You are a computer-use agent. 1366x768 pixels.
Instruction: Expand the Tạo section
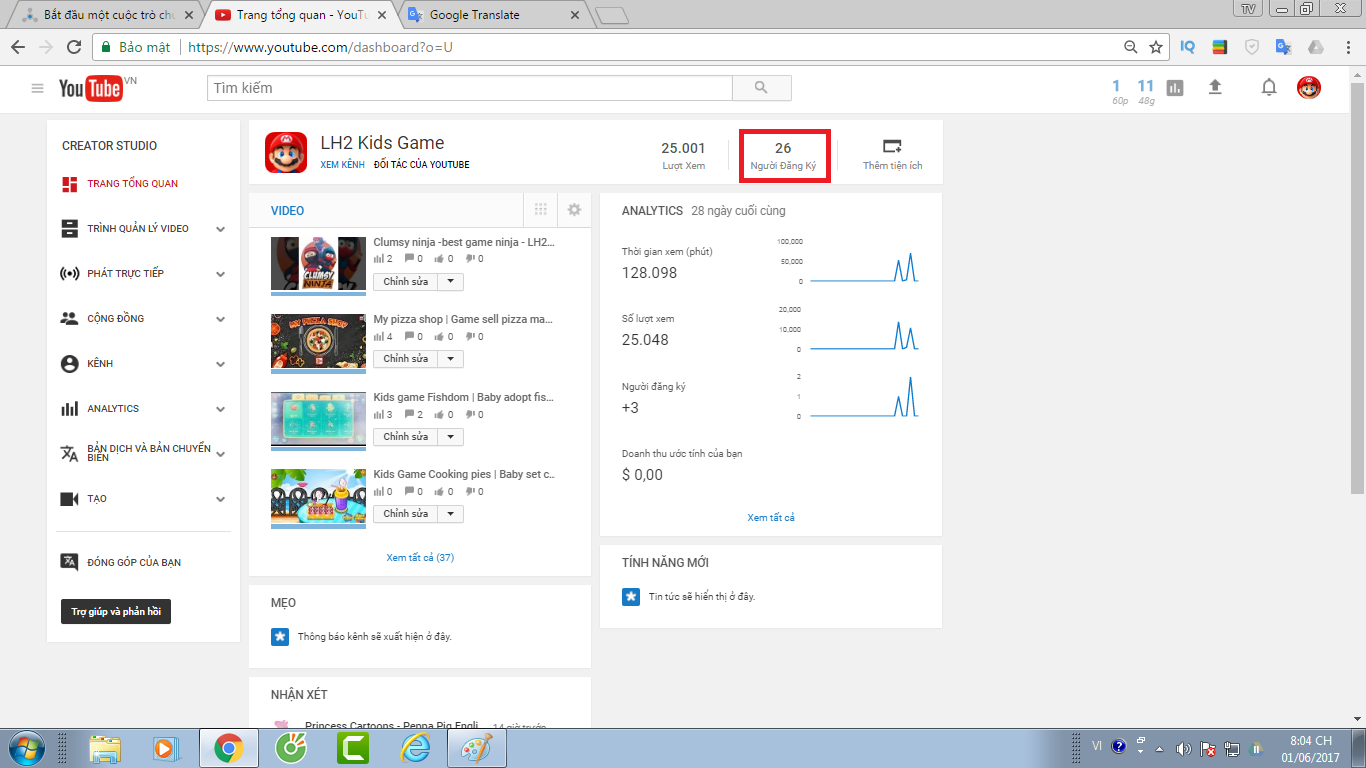pos(220,499)
